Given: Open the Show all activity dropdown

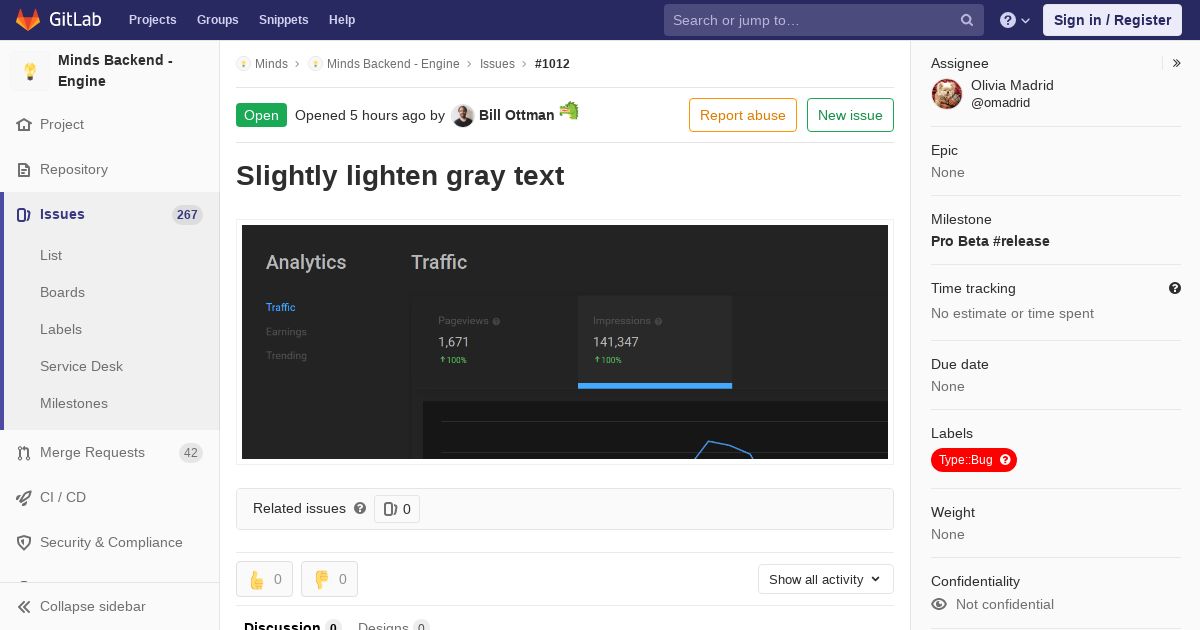Looking at the screenshot, I should [826, 579].
